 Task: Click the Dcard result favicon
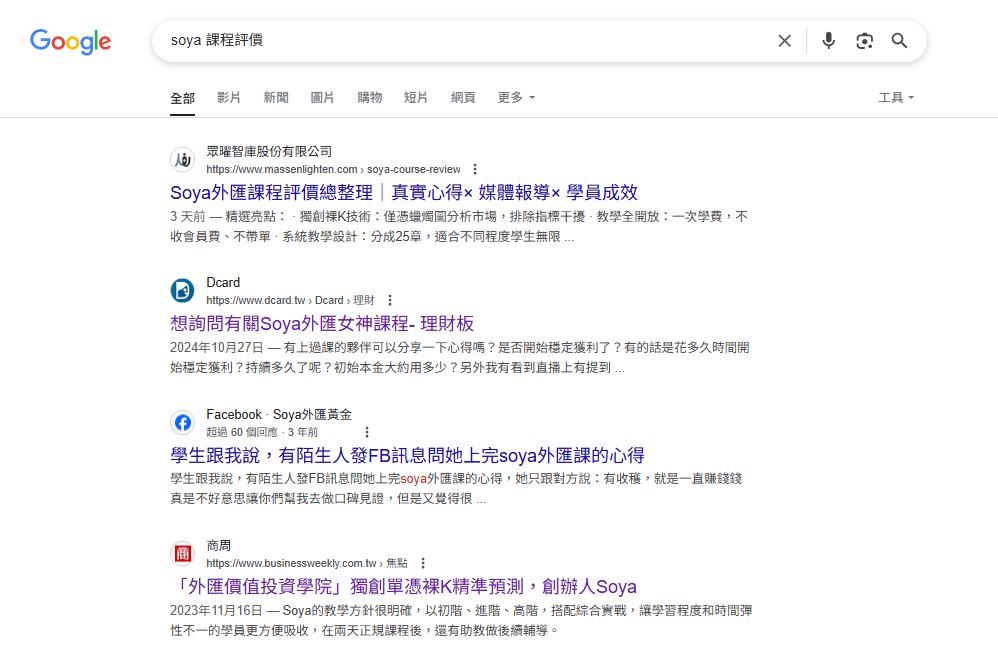tap(183, 291)
